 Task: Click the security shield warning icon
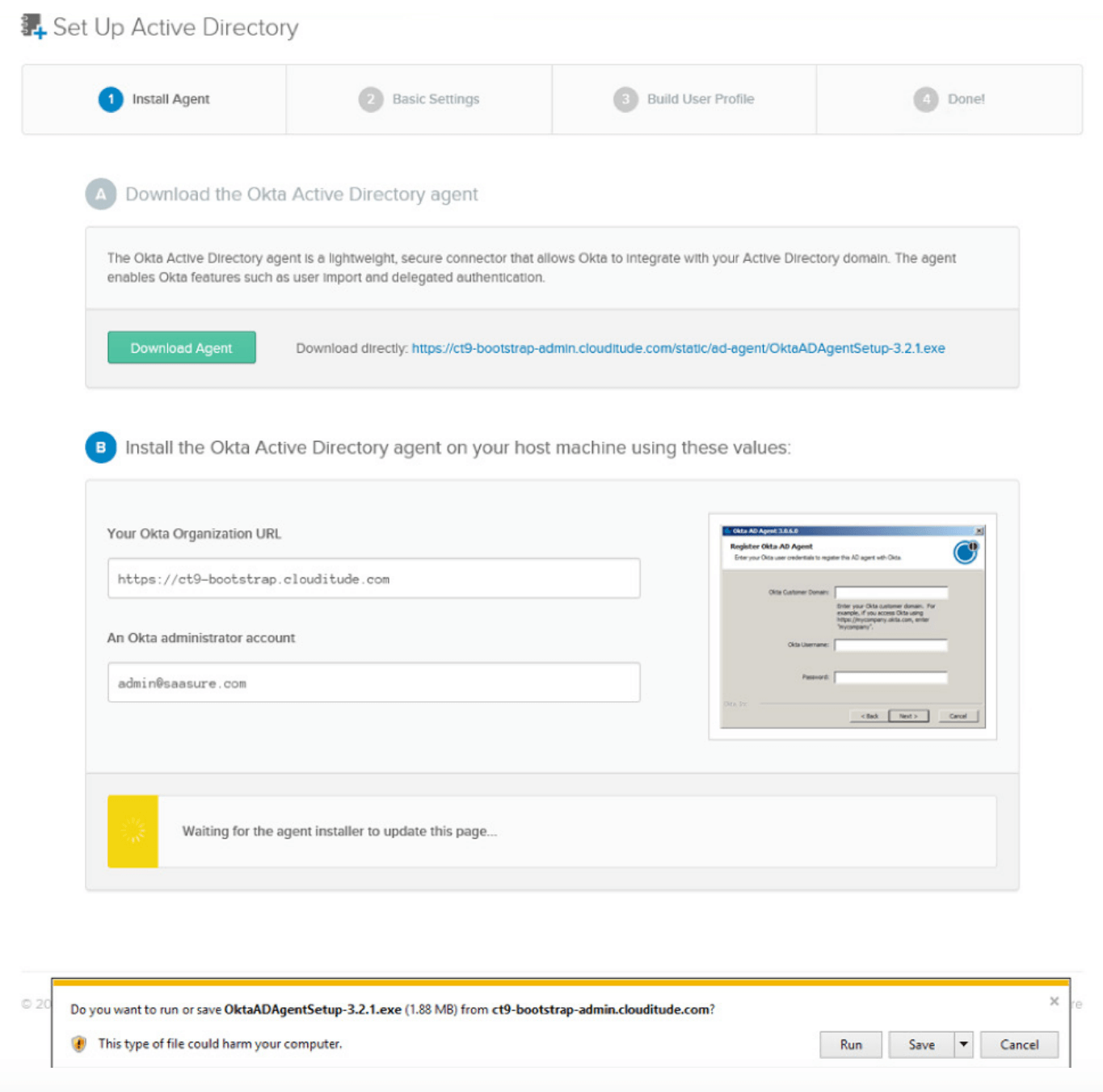coord(79,1044)
